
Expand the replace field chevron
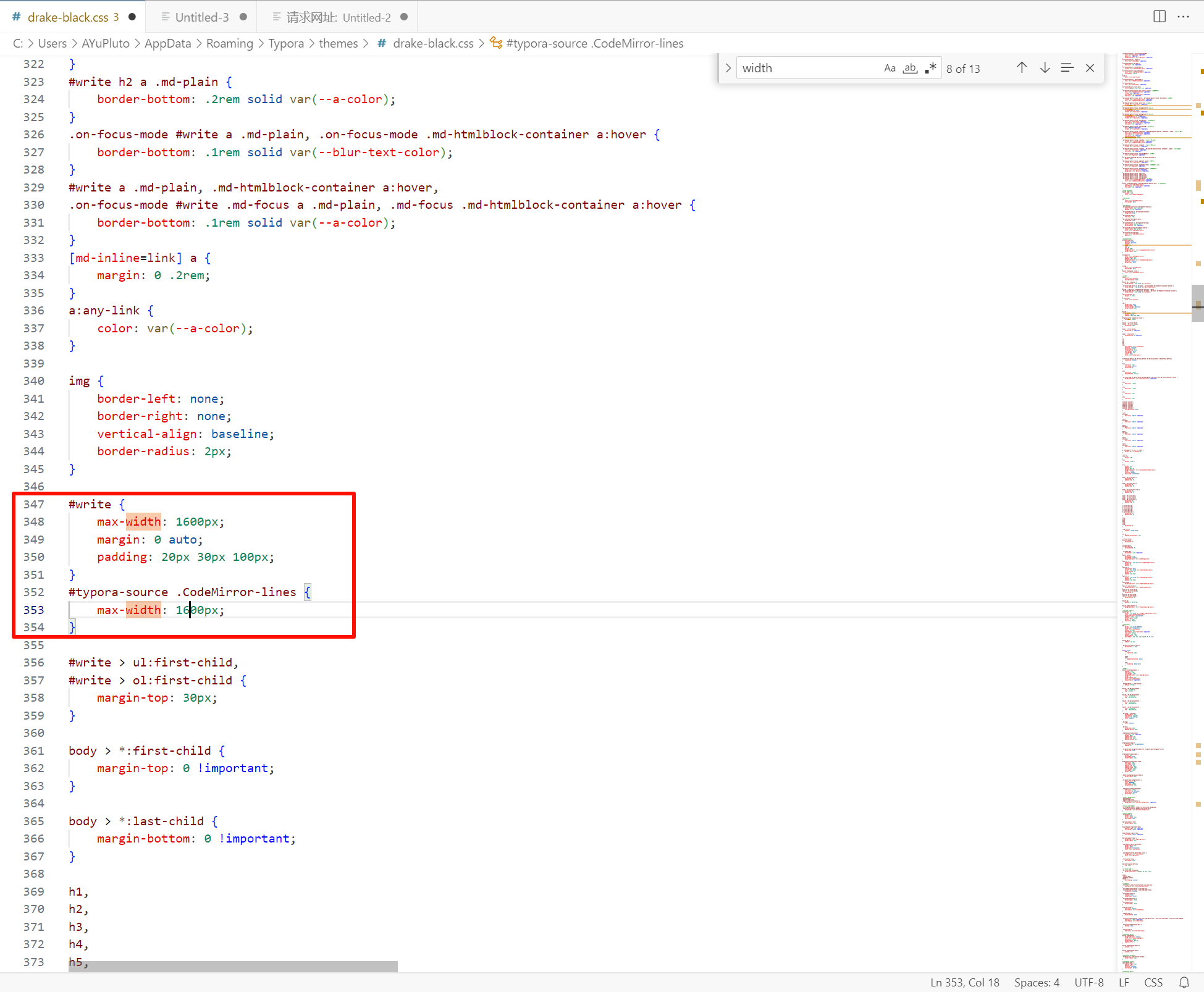pos(728,68)
